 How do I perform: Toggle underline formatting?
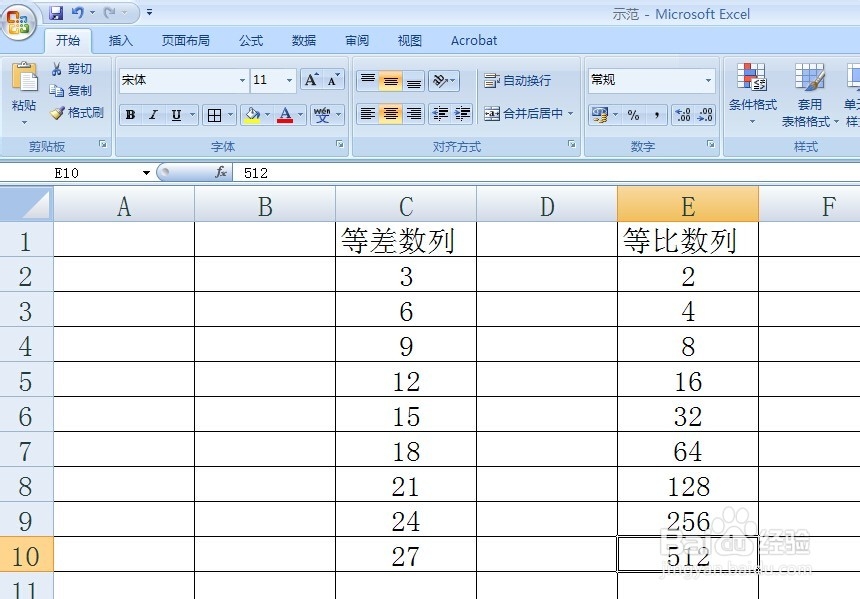click(176, 115)
